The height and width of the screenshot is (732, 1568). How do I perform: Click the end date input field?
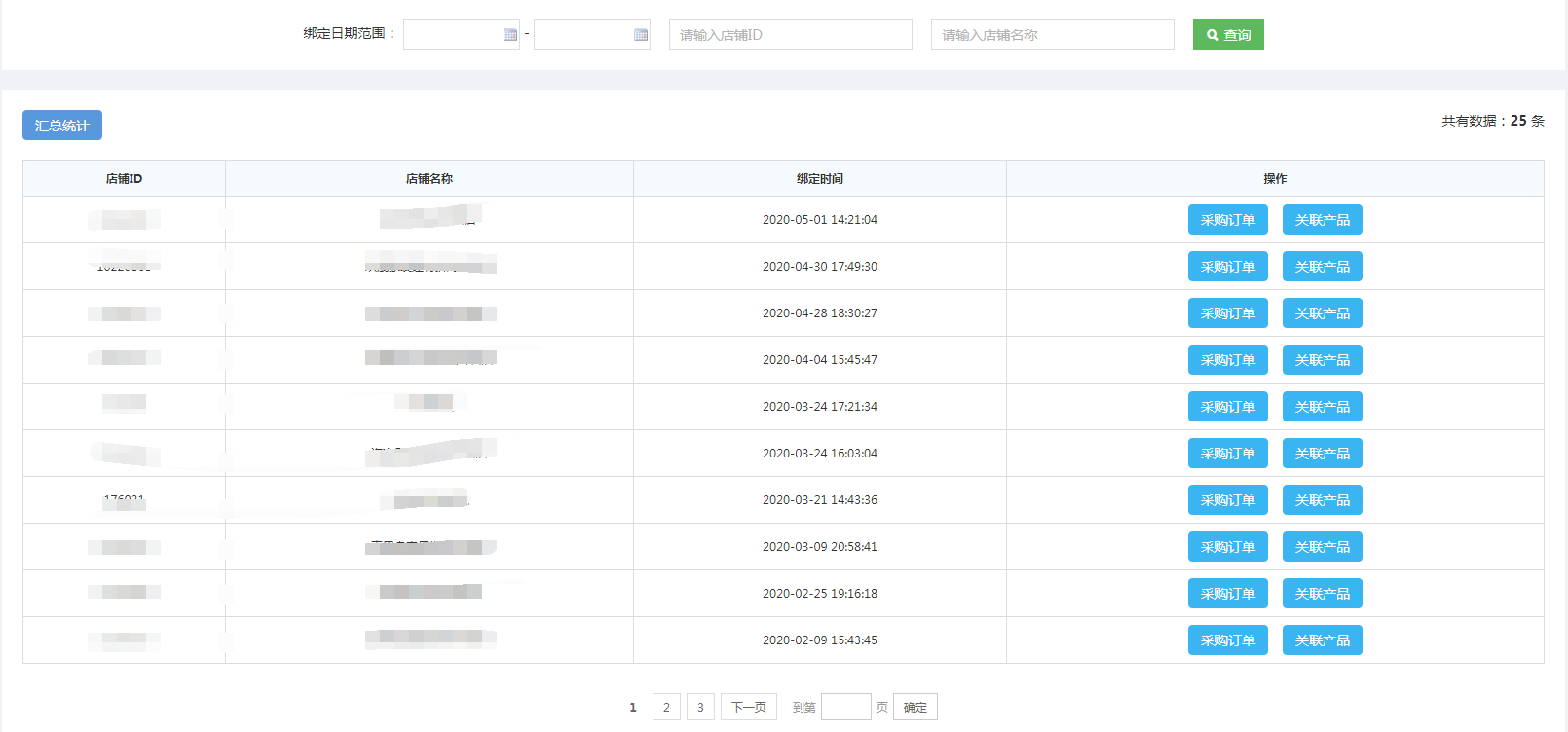(x=592, y=35)
